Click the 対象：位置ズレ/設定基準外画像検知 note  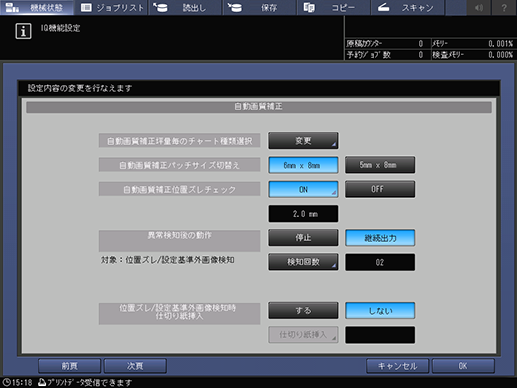coord(168,260)
